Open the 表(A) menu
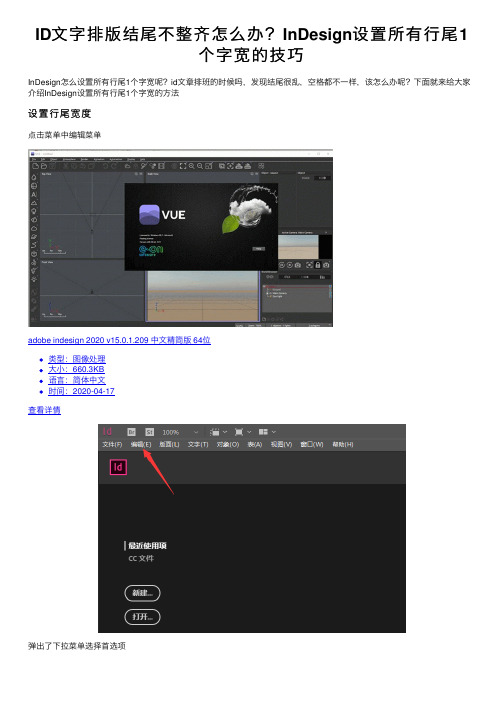Screen dimensions: 504x713 255,444
